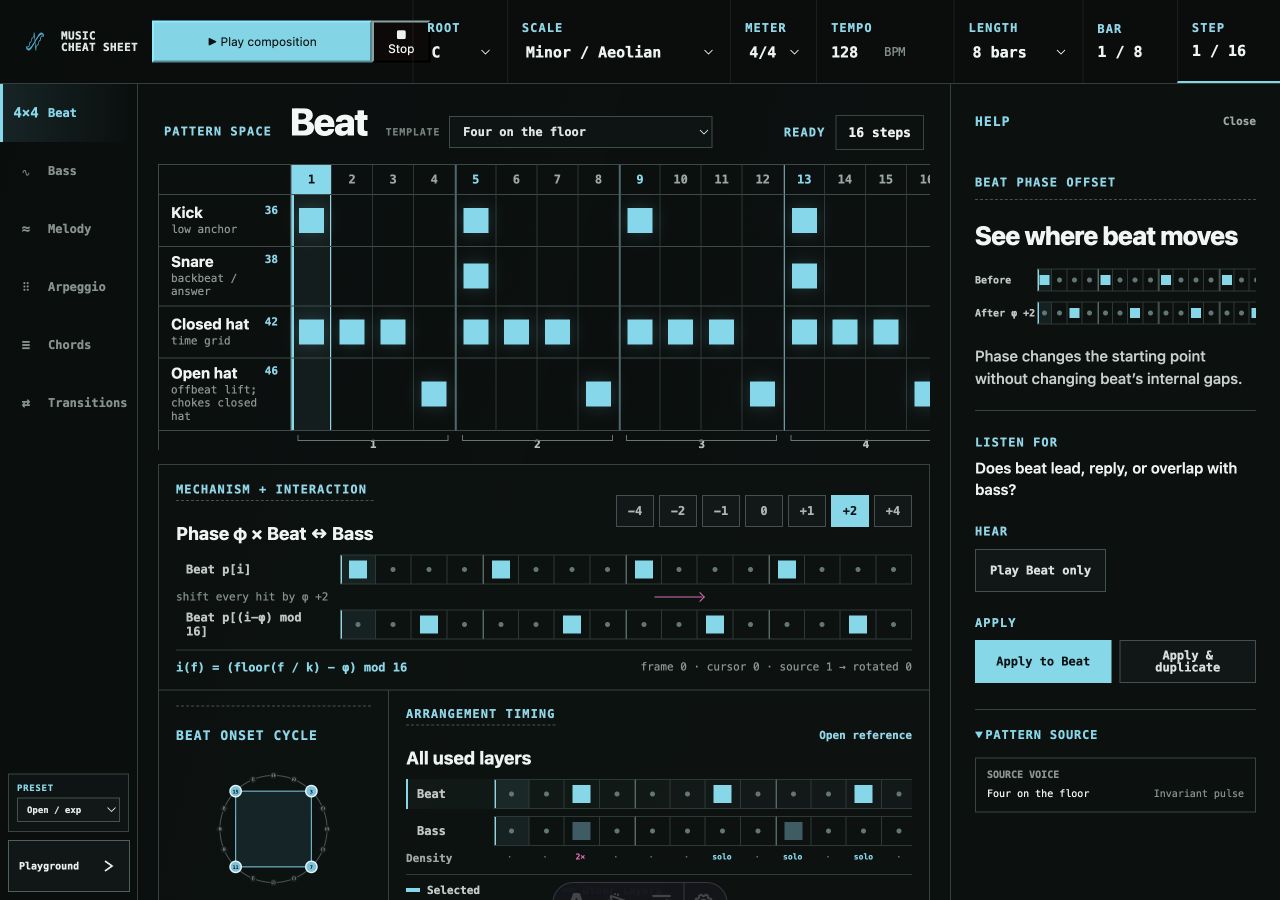Select the active +2 phase offset
This screenshot has height=900, width=1280.
850,511
